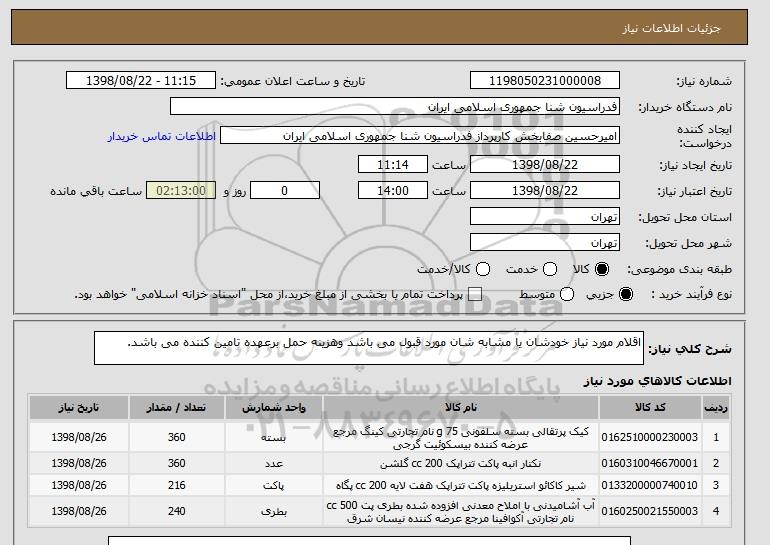Click product code 0162510000230003
Screen dimensions: 770x545
click(x=650, y=437)
